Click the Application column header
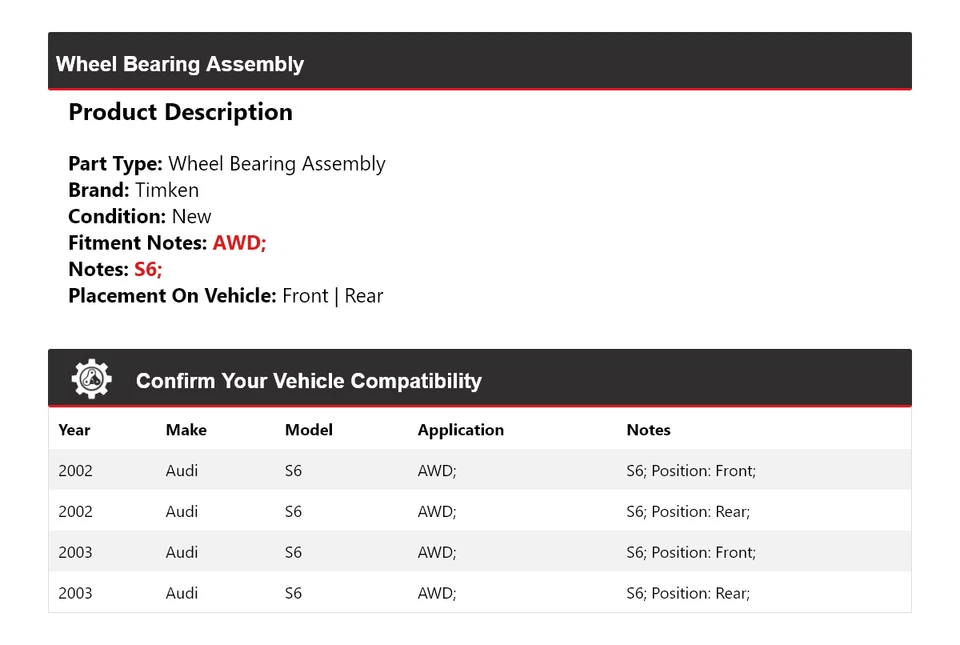The image size is (960, 645). (x=460, y=430)
